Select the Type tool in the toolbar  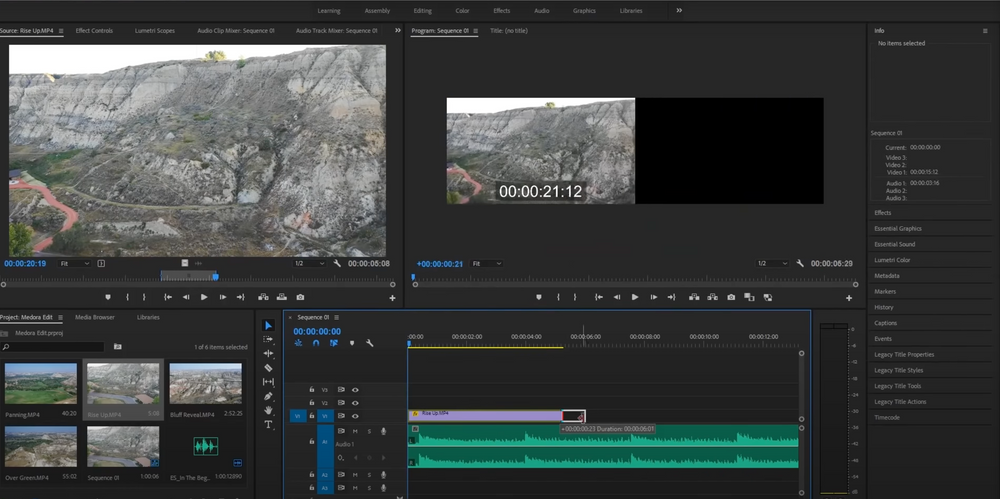(268, 424)
